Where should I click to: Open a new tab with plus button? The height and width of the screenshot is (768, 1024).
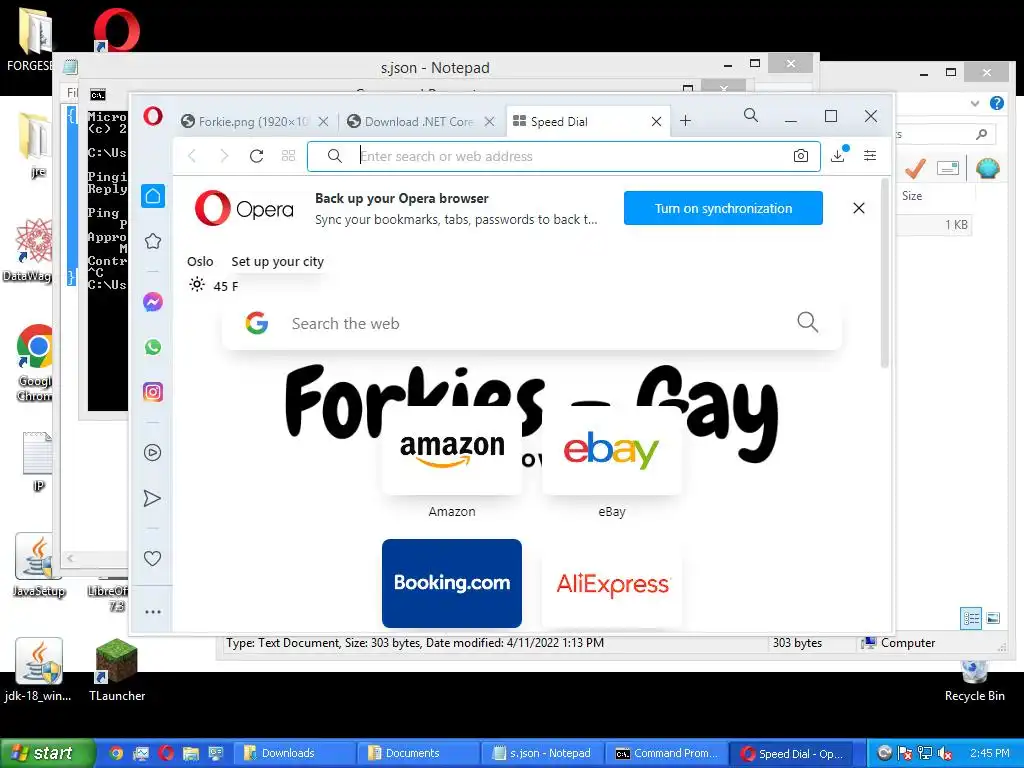pyautogui.click(x=685, y=121)
